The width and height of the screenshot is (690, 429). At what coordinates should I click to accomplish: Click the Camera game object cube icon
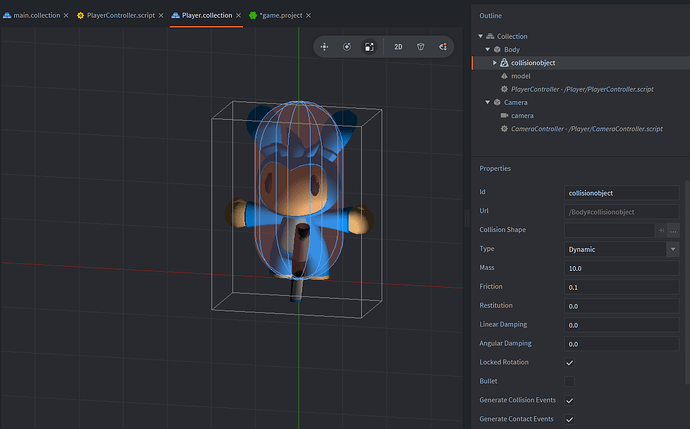[x=497, y=102]
